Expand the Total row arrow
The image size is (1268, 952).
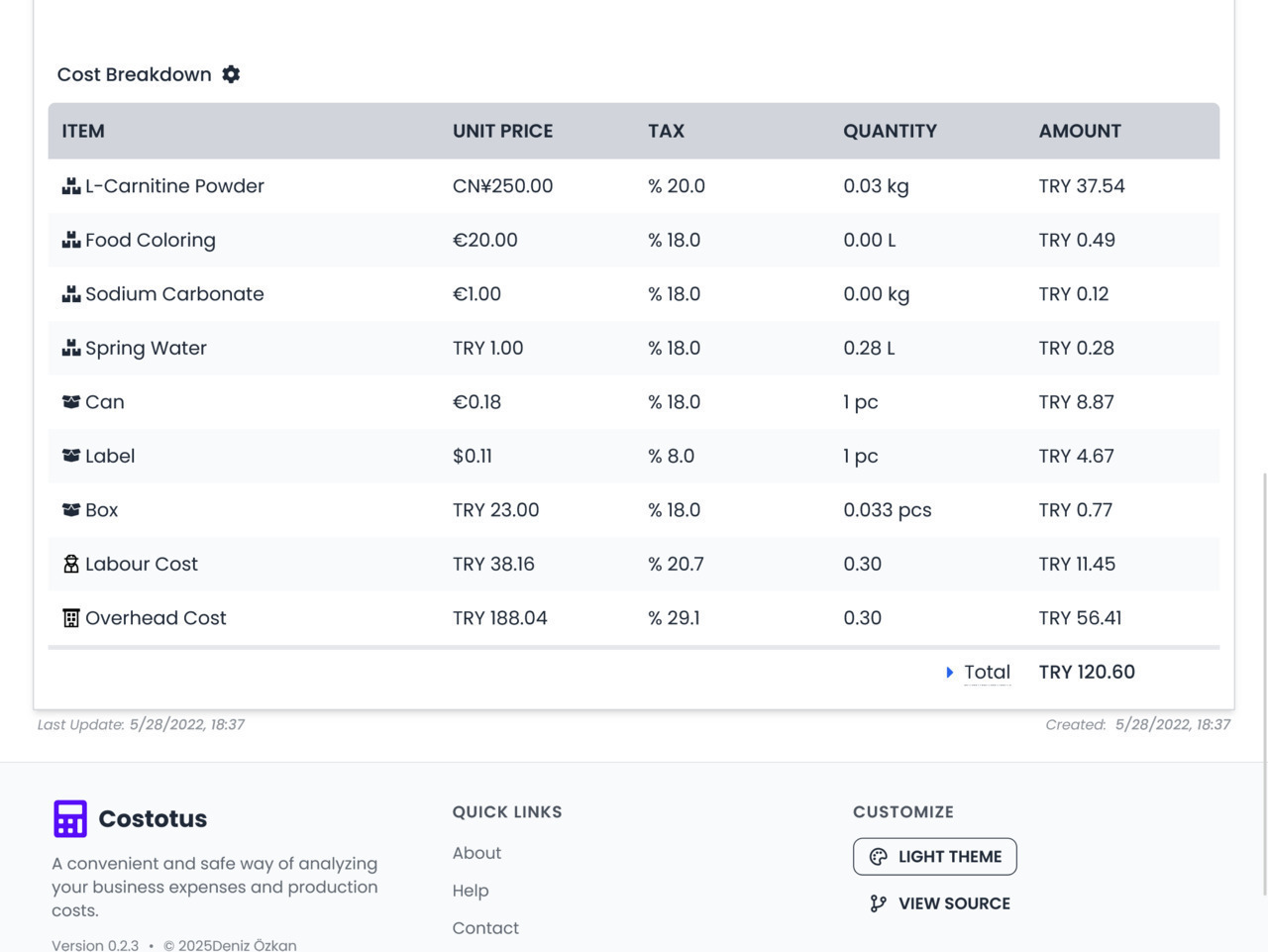949,673
